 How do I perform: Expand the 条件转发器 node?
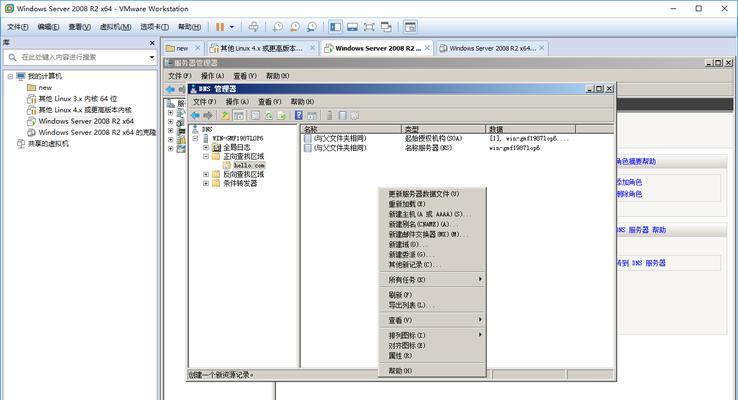[206, 184]
